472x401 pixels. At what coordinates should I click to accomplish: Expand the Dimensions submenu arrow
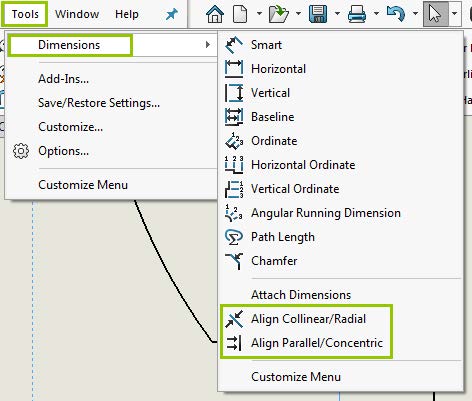208,45
